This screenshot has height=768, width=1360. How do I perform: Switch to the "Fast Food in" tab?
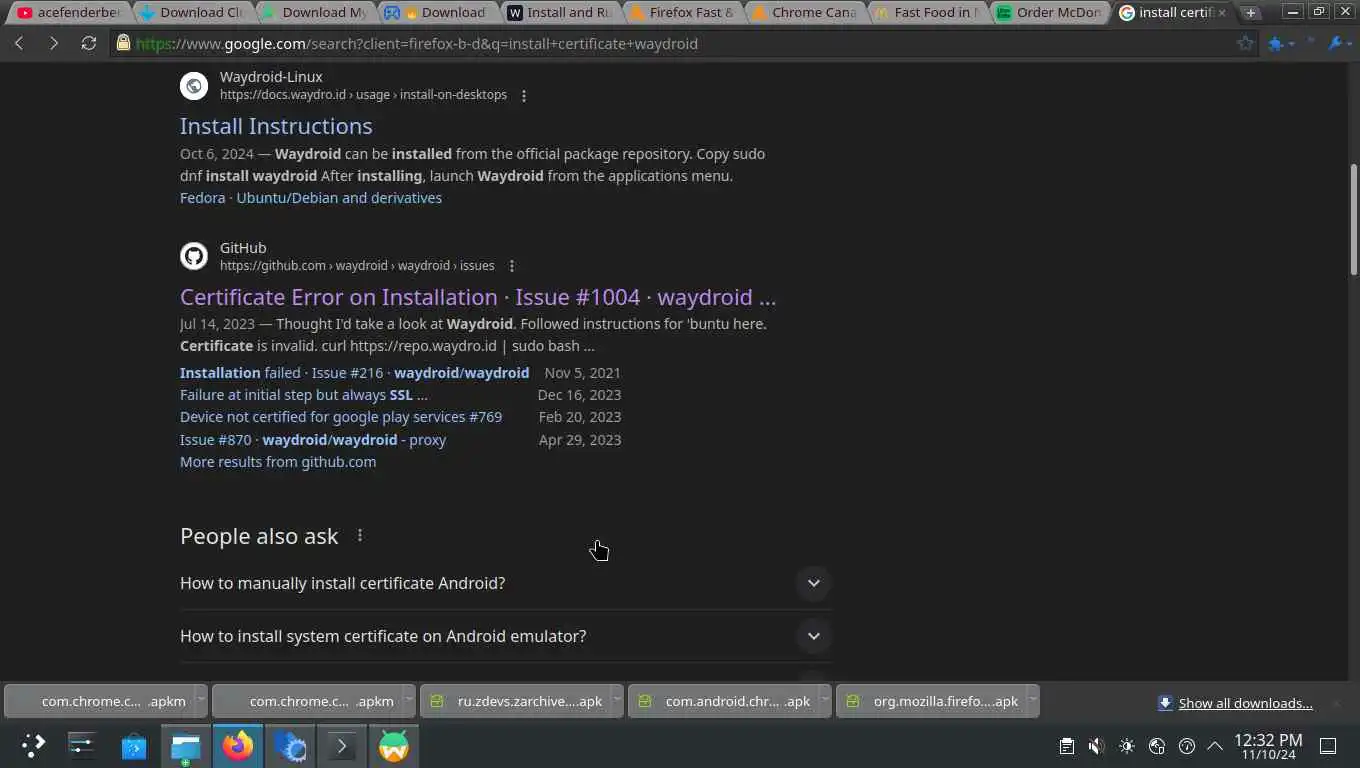[927, 13]
